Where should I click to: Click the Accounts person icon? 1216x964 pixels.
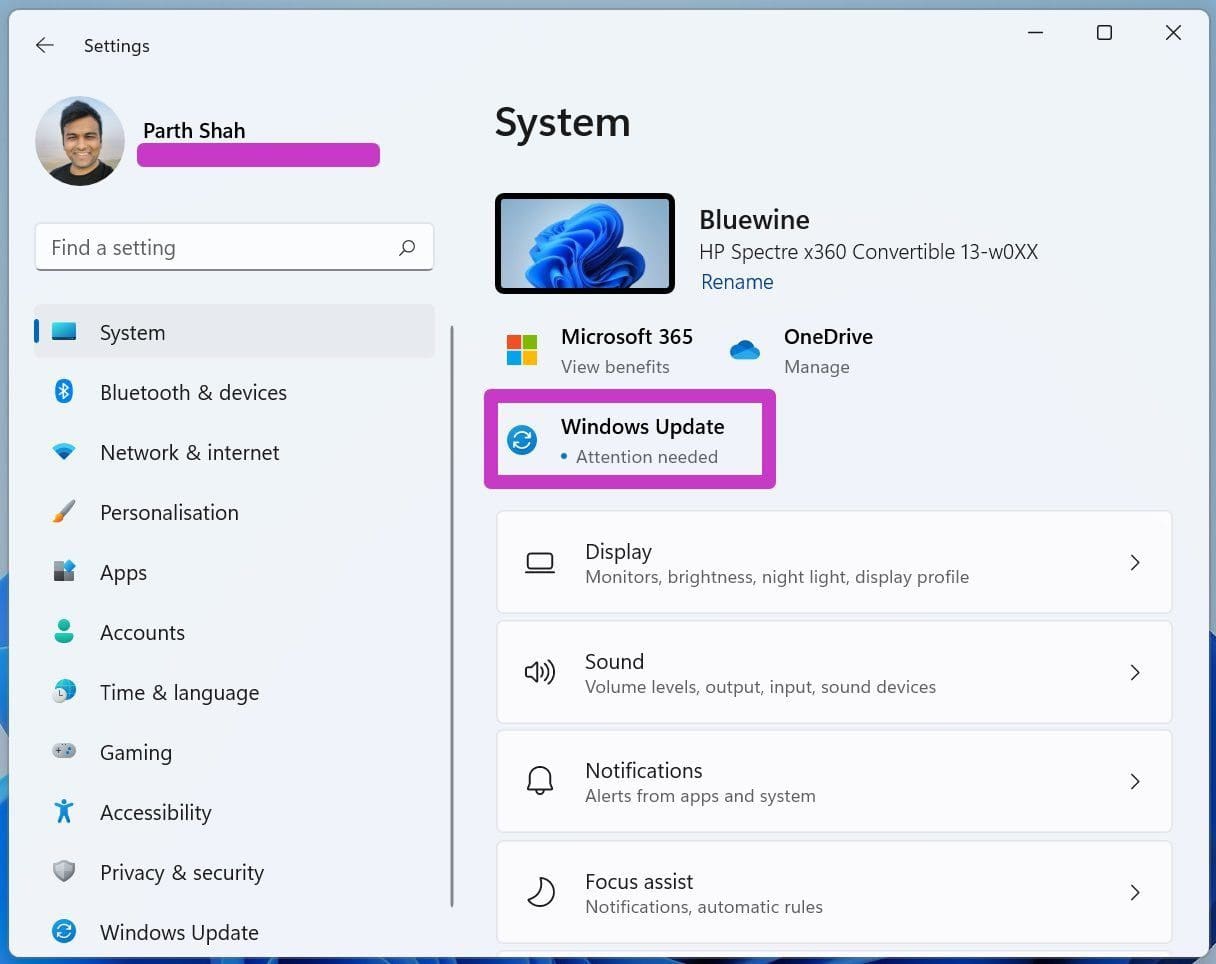[x=64, y=632]
